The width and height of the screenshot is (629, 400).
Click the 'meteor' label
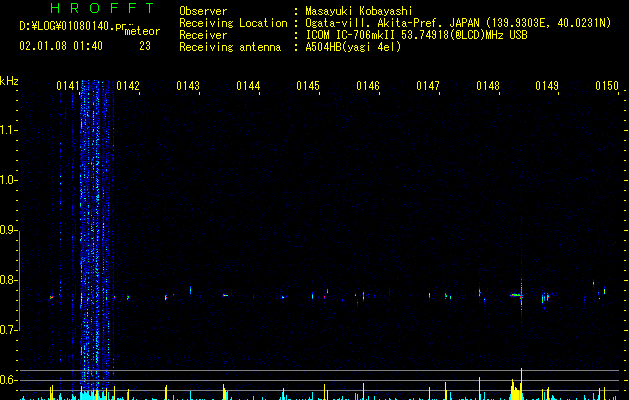(x=142, y=31)
